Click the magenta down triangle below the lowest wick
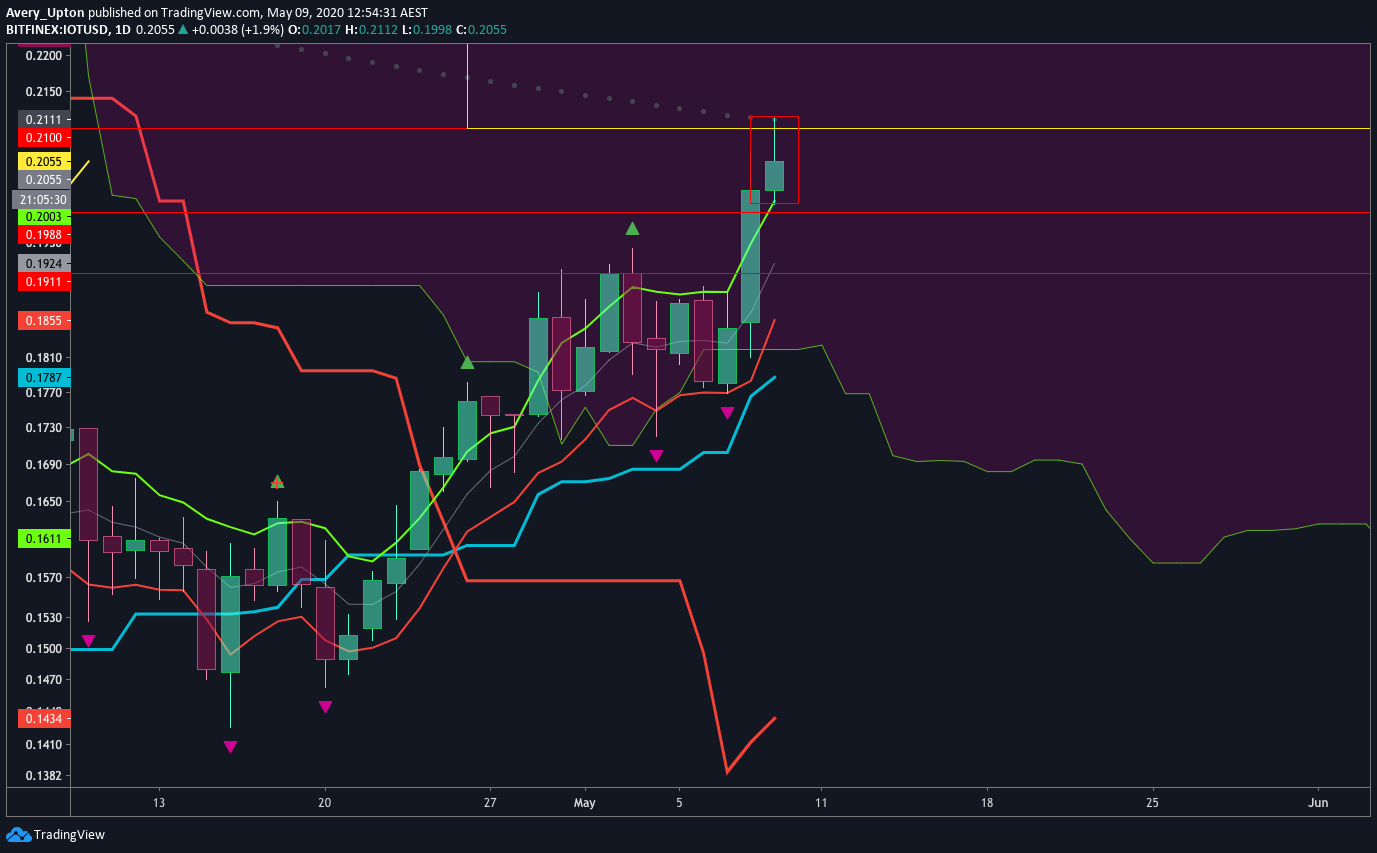This screenshot has height=853, width=1377. 230,747
